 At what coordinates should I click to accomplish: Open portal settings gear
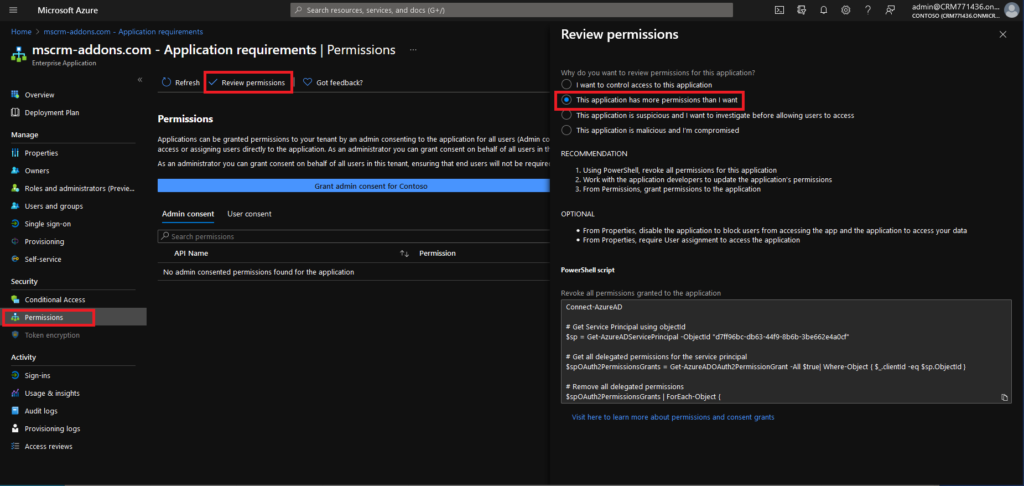pyautogui.click(x=846, y=10)
